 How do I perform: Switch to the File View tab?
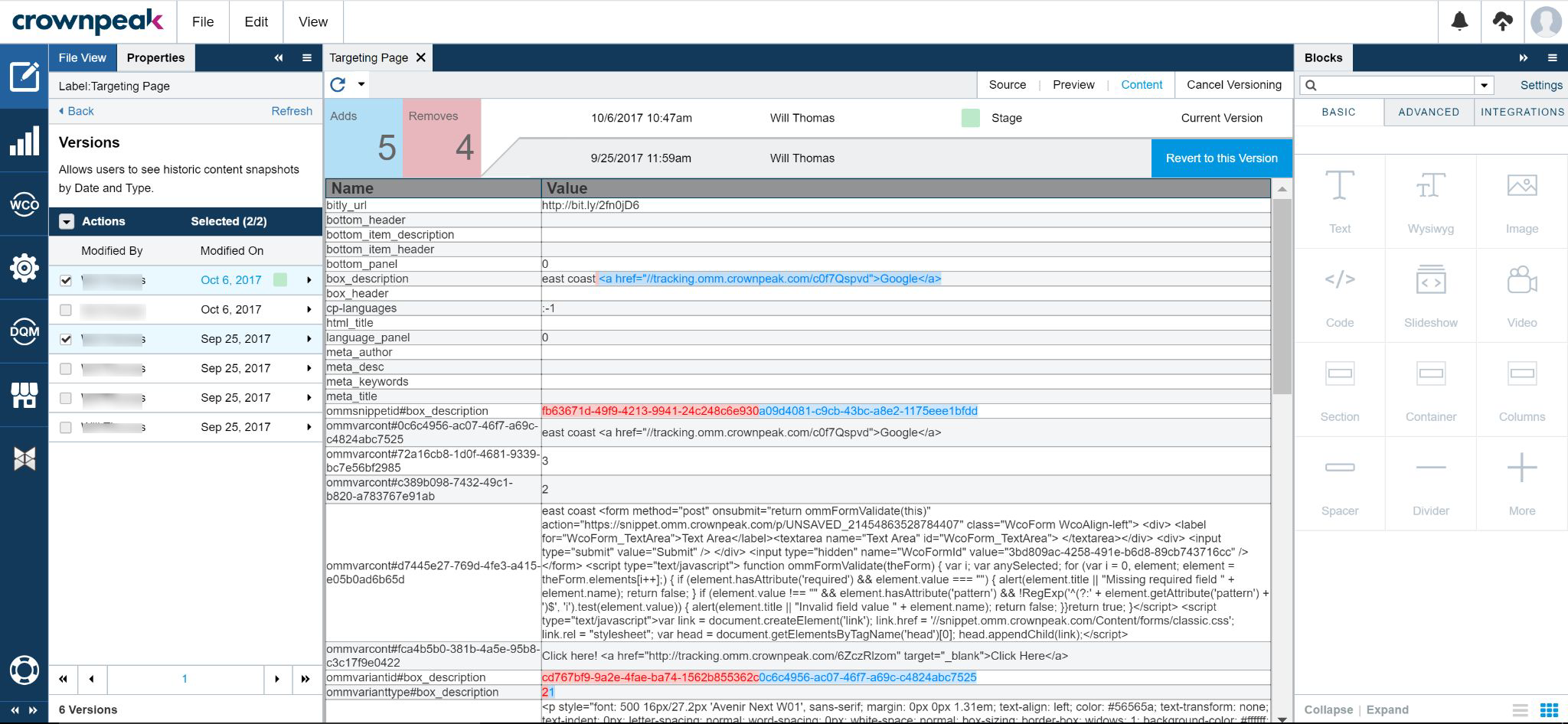click(83, 57)
